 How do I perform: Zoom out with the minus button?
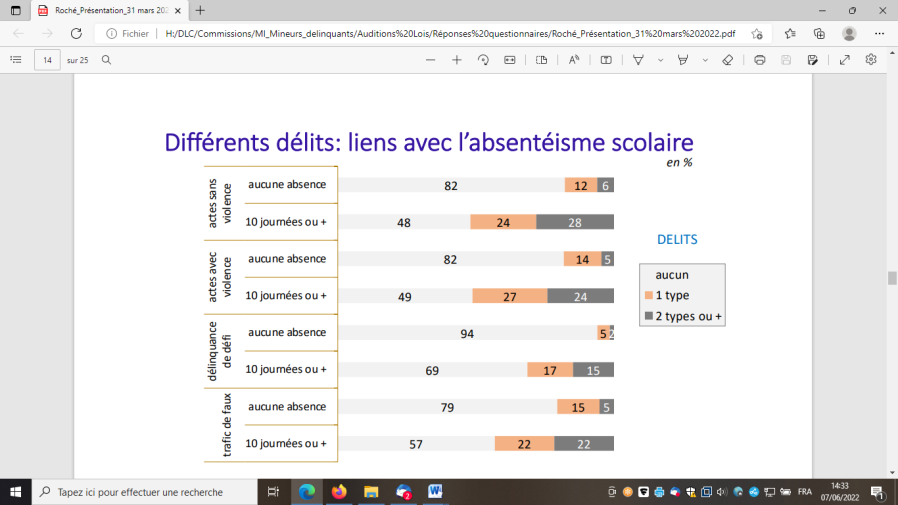coord(430,60)
